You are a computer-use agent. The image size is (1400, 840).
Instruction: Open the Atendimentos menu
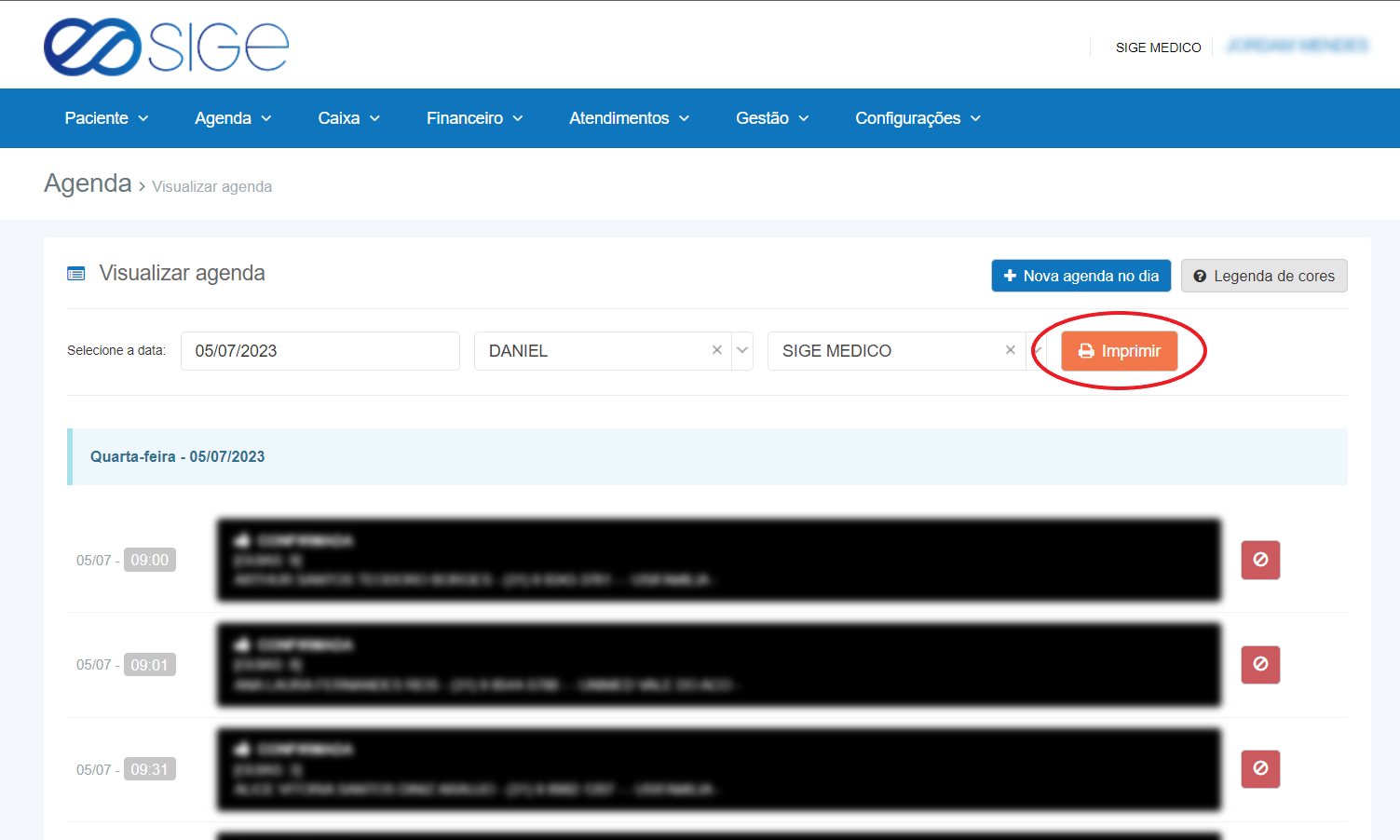[x=629, y=118]
